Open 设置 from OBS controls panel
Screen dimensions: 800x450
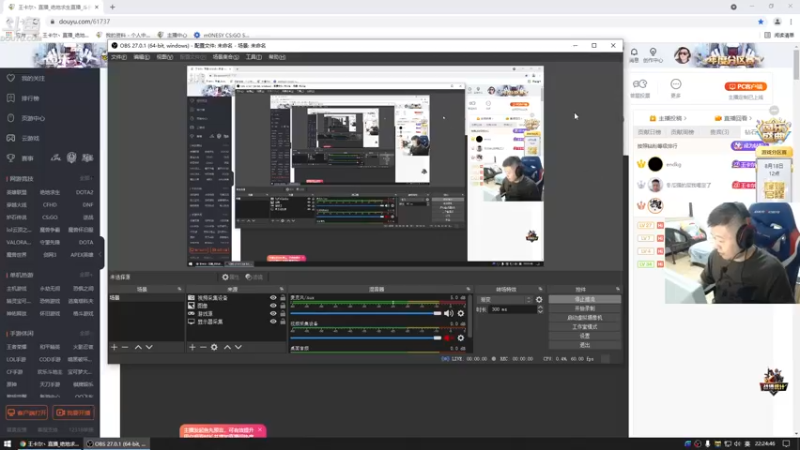[585, 336]
